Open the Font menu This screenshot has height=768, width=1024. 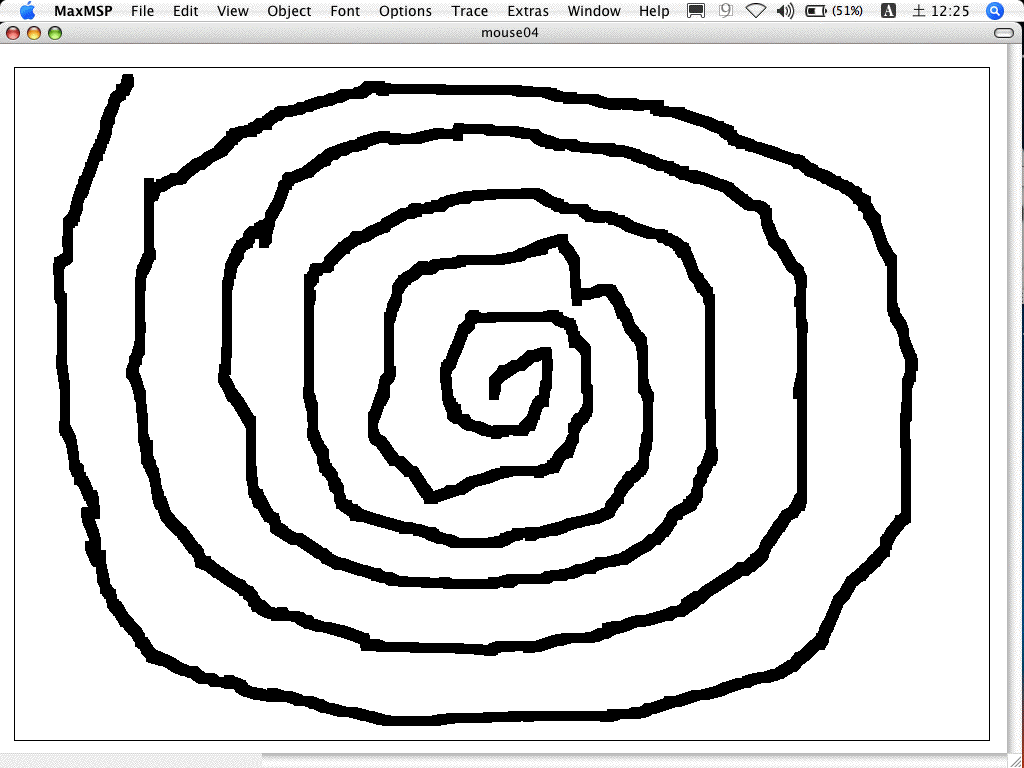(x=345, y=11)
